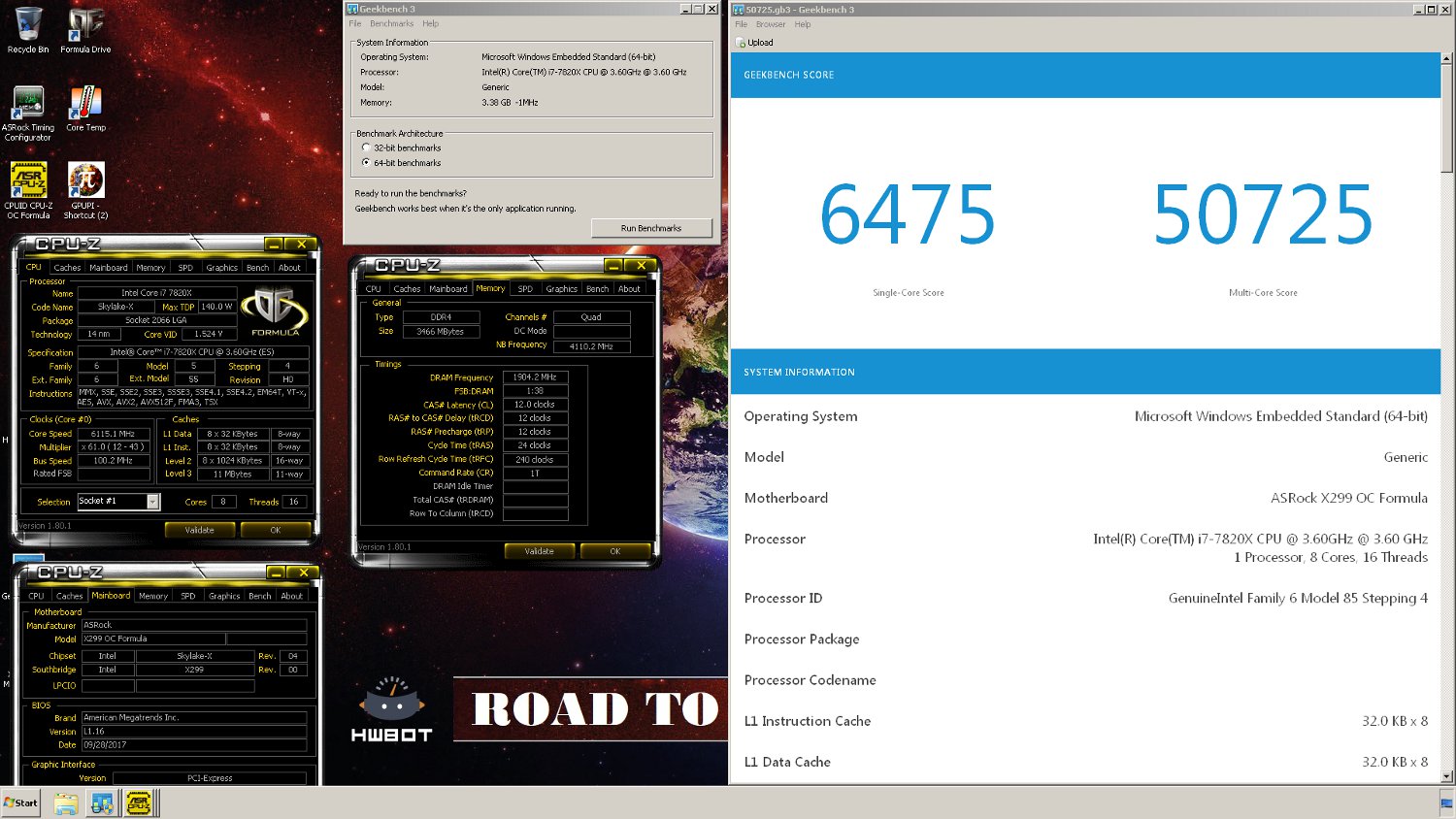Open the Formula Drive desktop icon
The width and height of the screenshot is (1456, 819).
coord(85,30)
